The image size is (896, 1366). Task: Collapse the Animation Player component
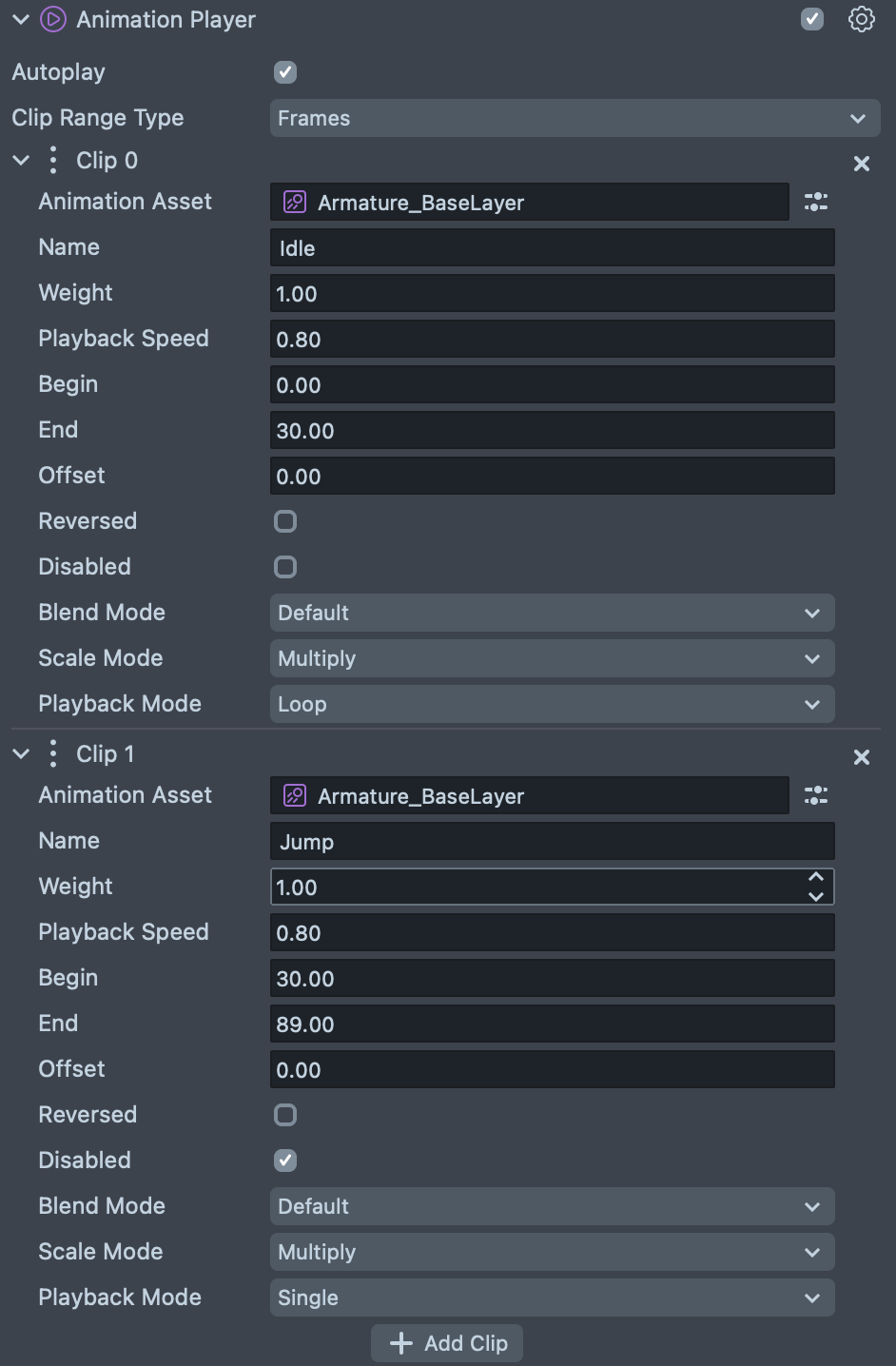click(21, 20)
